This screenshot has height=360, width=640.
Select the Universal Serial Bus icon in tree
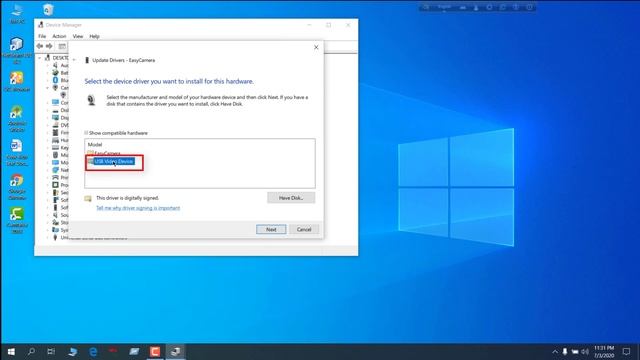tap(56, 237)
